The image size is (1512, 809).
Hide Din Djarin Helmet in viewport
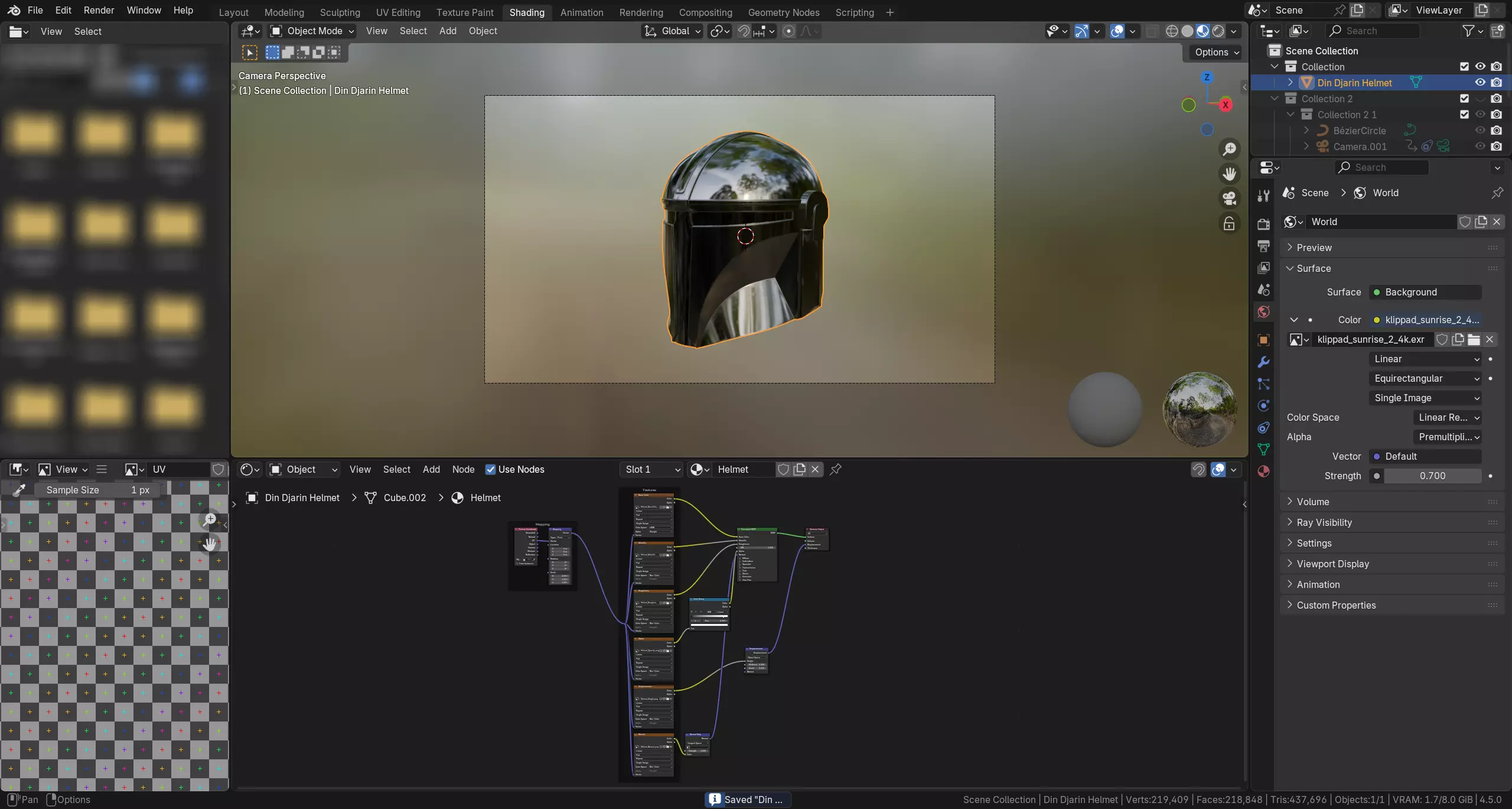(1480, 83)
